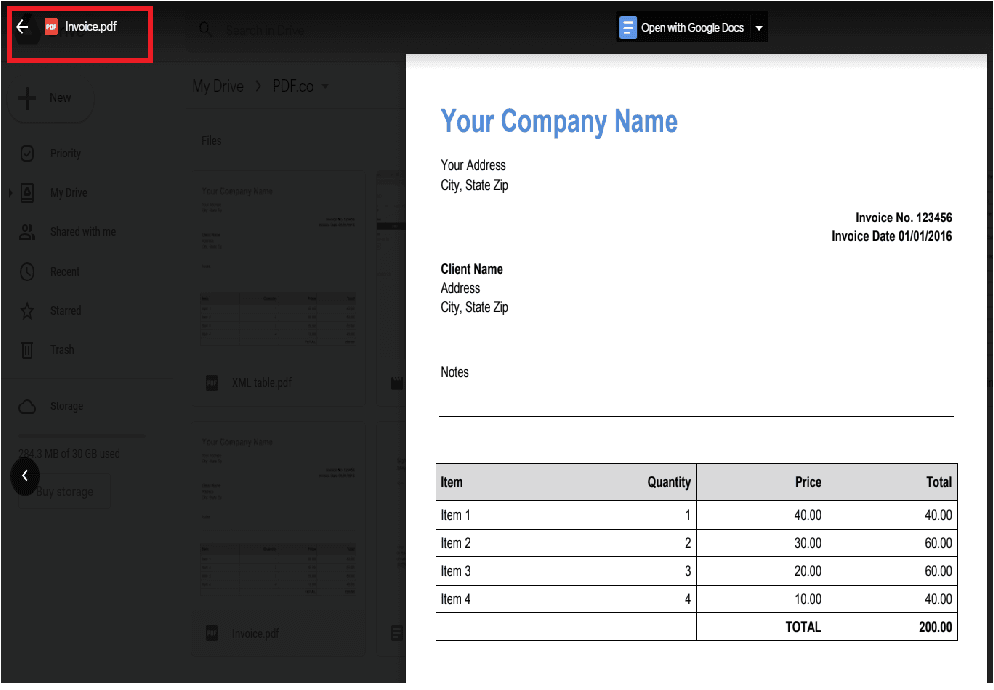This screenshot has height=690, width=994.
Task: Click the back arrow to close preview
Action: [23, 27]
